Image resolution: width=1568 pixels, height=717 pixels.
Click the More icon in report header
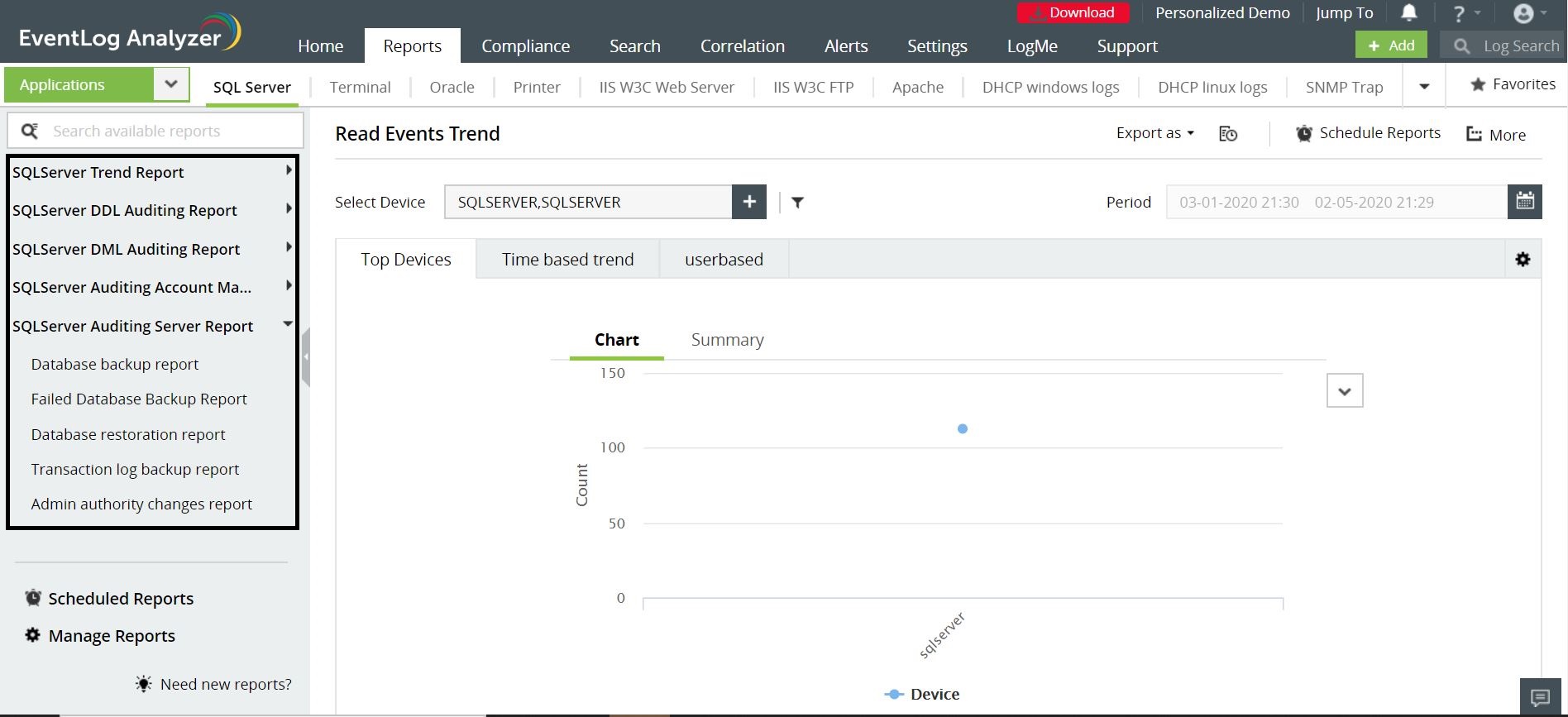point(1474,134)
